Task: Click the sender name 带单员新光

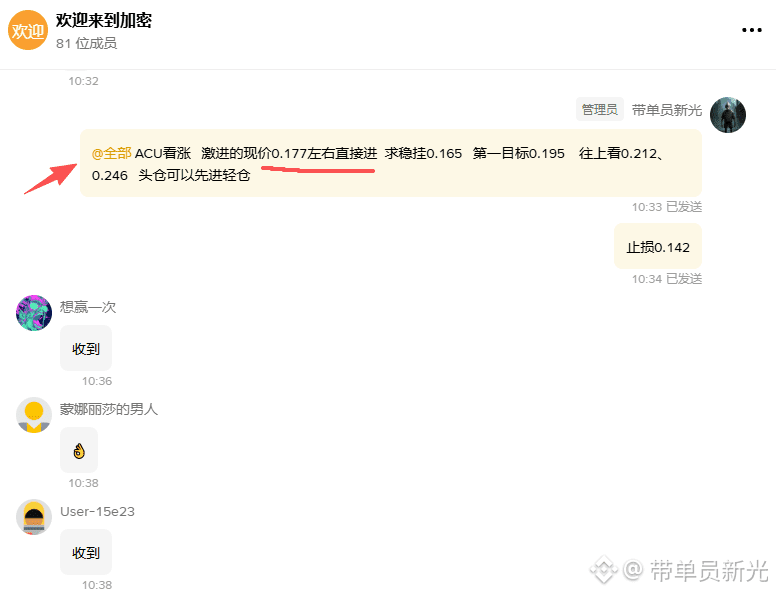Action: point(667,110)
